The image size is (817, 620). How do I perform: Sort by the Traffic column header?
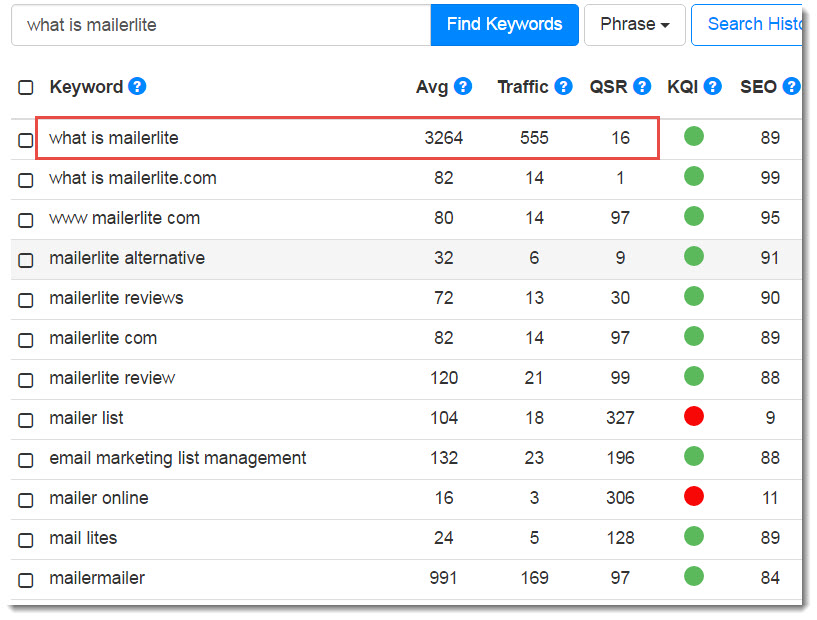[x=523, y=86]
